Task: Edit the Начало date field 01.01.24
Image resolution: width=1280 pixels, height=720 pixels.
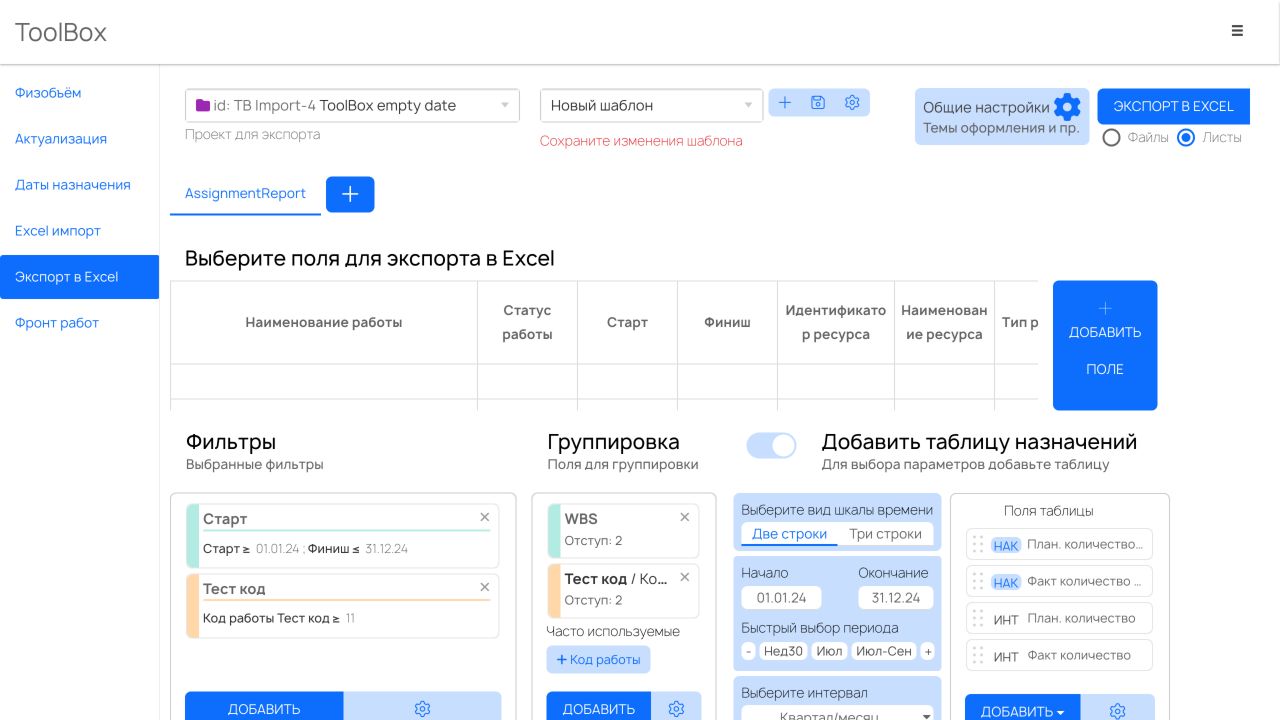Action: [781, 598]
